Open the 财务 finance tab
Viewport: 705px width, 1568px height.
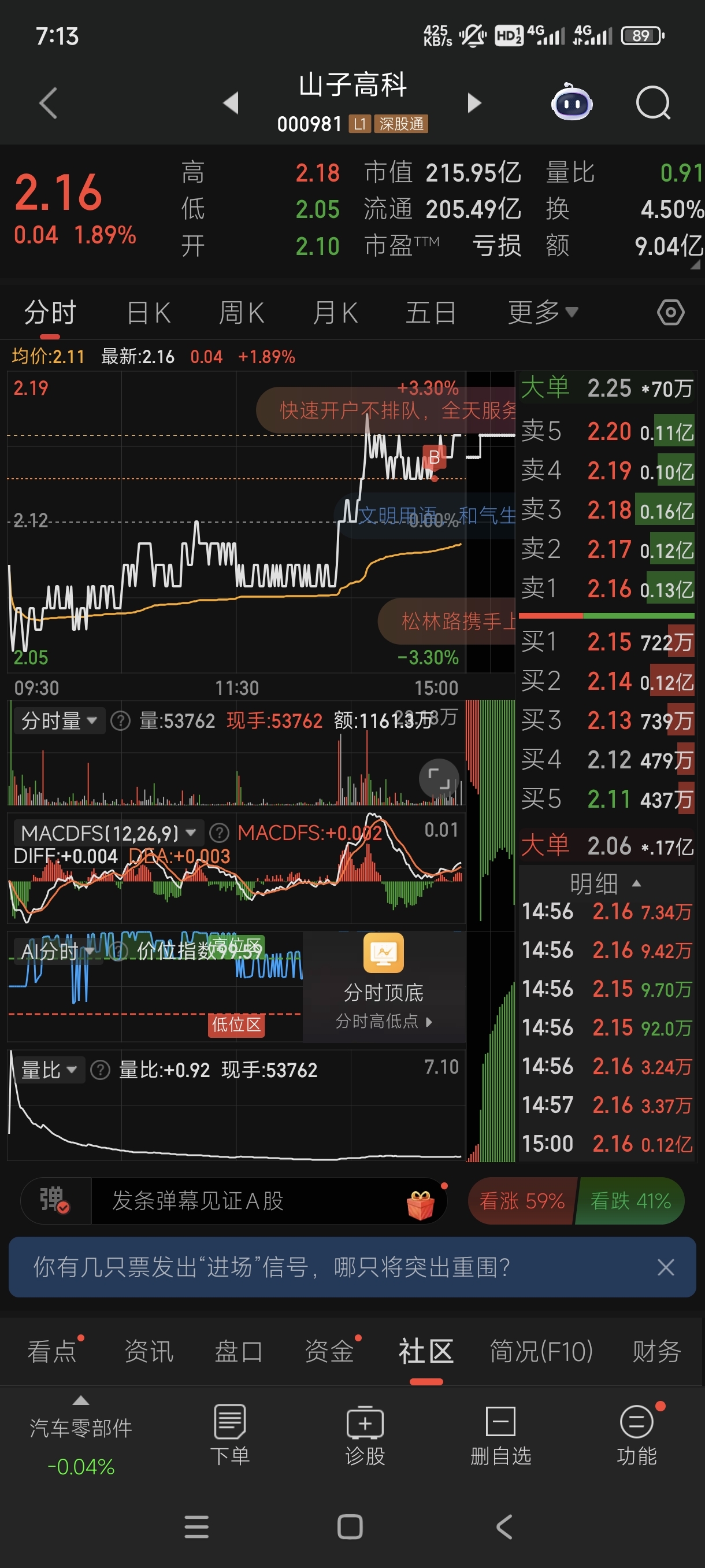(x=656, y=1351)
